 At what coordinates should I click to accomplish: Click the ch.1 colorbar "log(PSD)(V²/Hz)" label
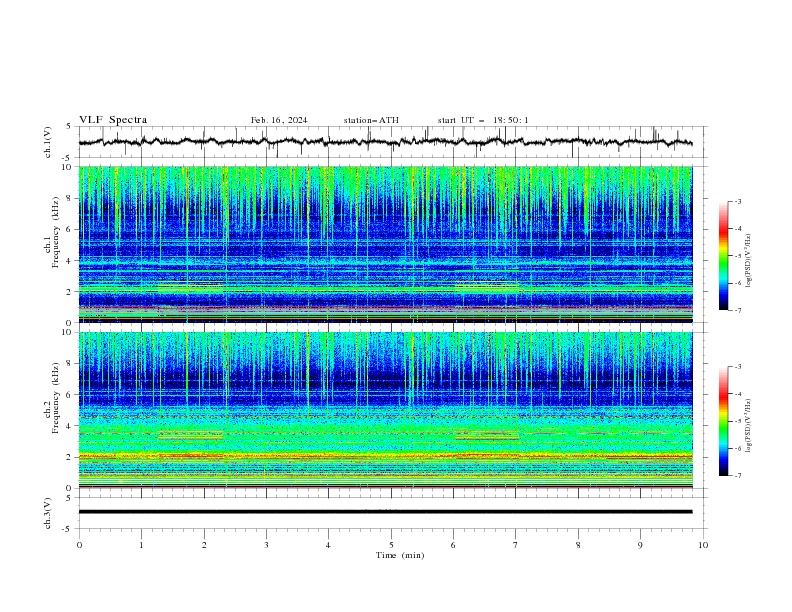[749, 261]
